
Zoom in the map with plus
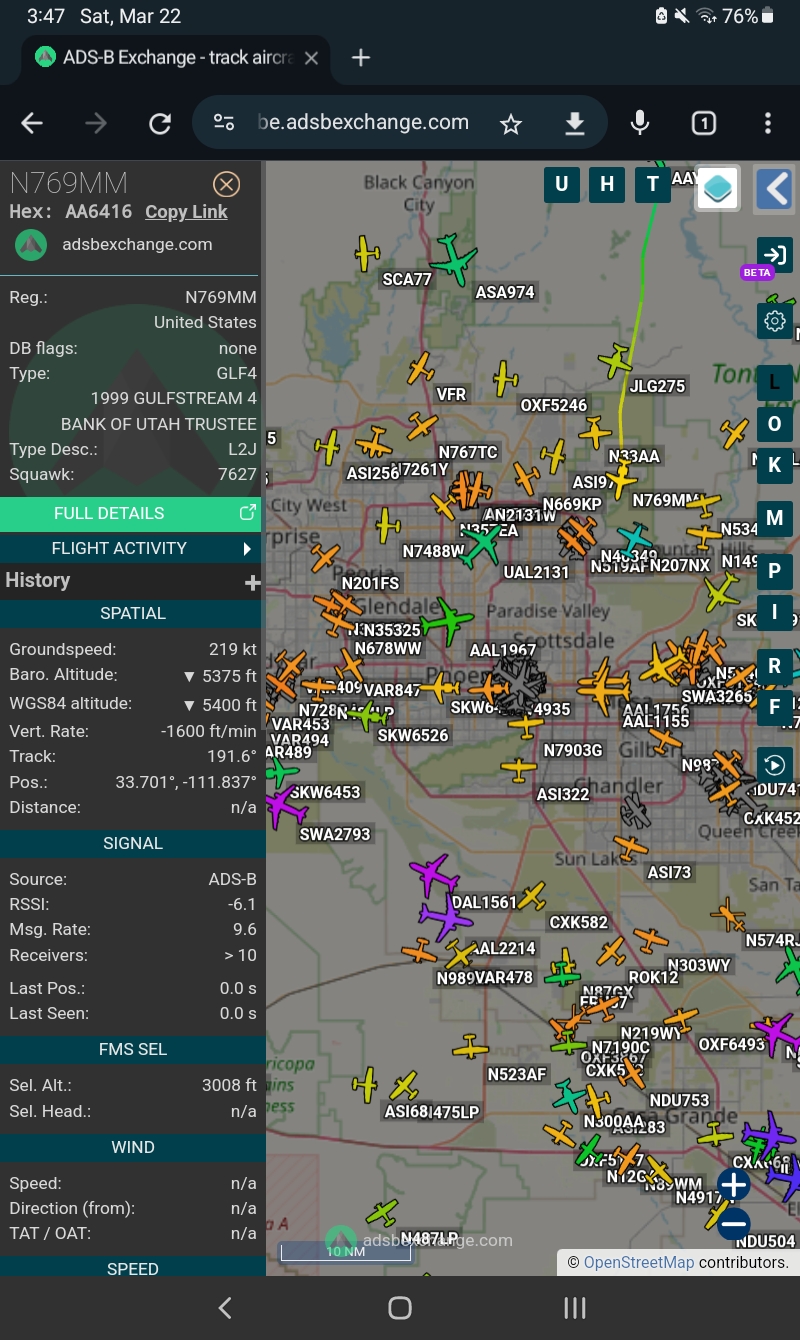coord(734,1185)
